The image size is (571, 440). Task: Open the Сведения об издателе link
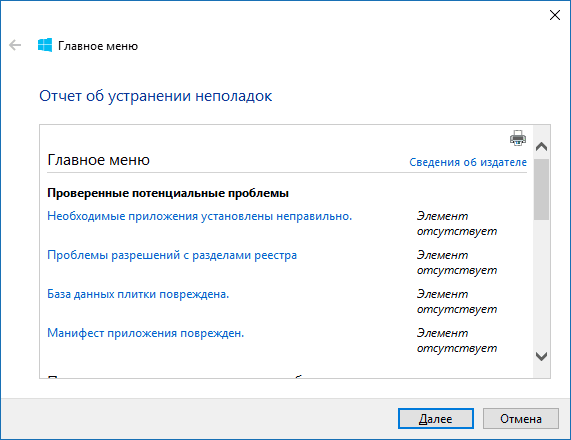[x=468, y=162]
